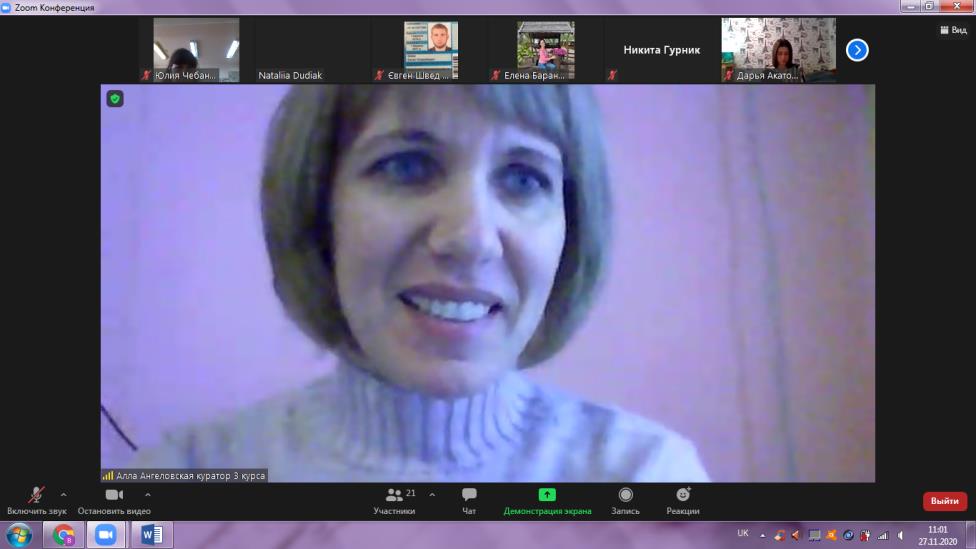Start screen share via Демонстрация экрана
This screenshot has height=549, width=976.
pos(547,501)
